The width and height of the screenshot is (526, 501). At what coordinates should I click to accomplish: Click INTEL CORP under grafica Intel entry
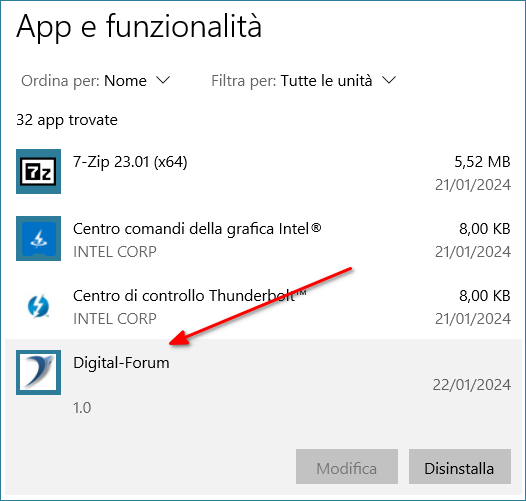click(115, 252)
